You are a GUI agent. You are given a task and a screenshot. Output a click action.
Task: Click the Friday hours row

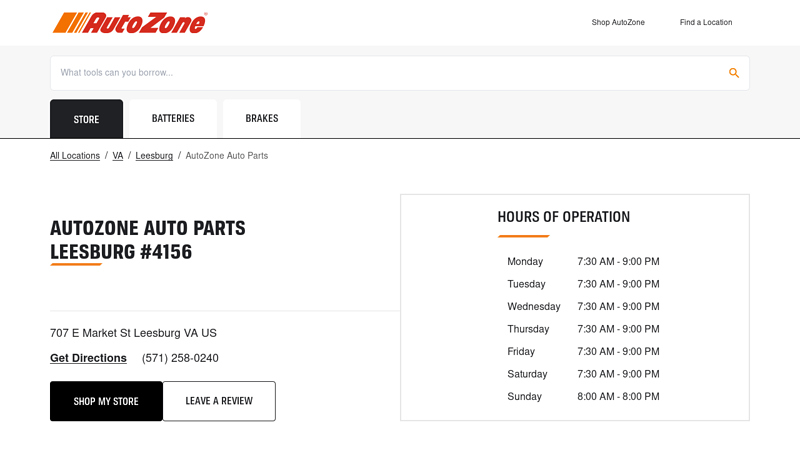(583, 352)
